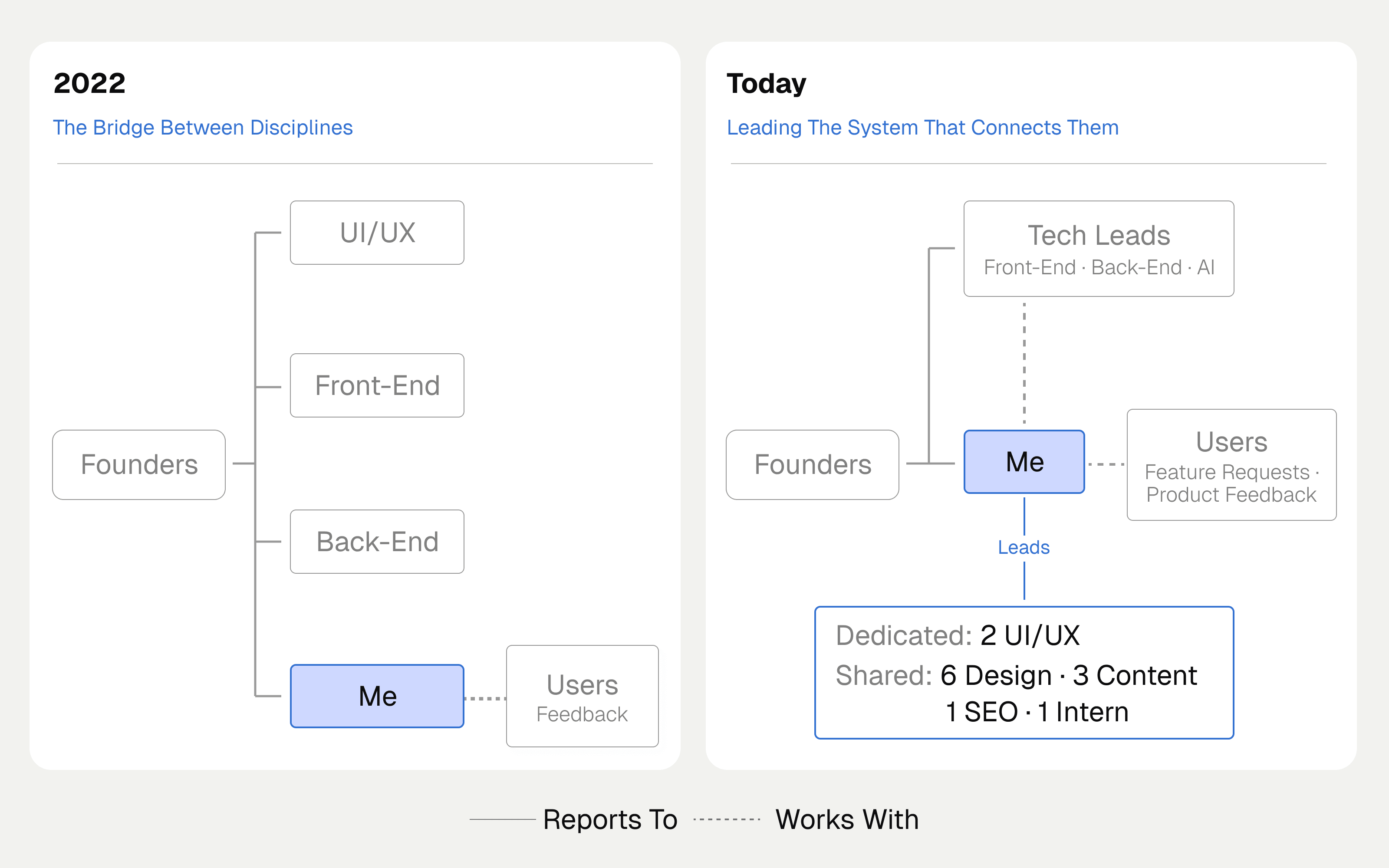Click 'Front-End · Back-End · AI' text
Image resolution: width=1389 pixels, height=868 pixels.
tap(1099, 267)
